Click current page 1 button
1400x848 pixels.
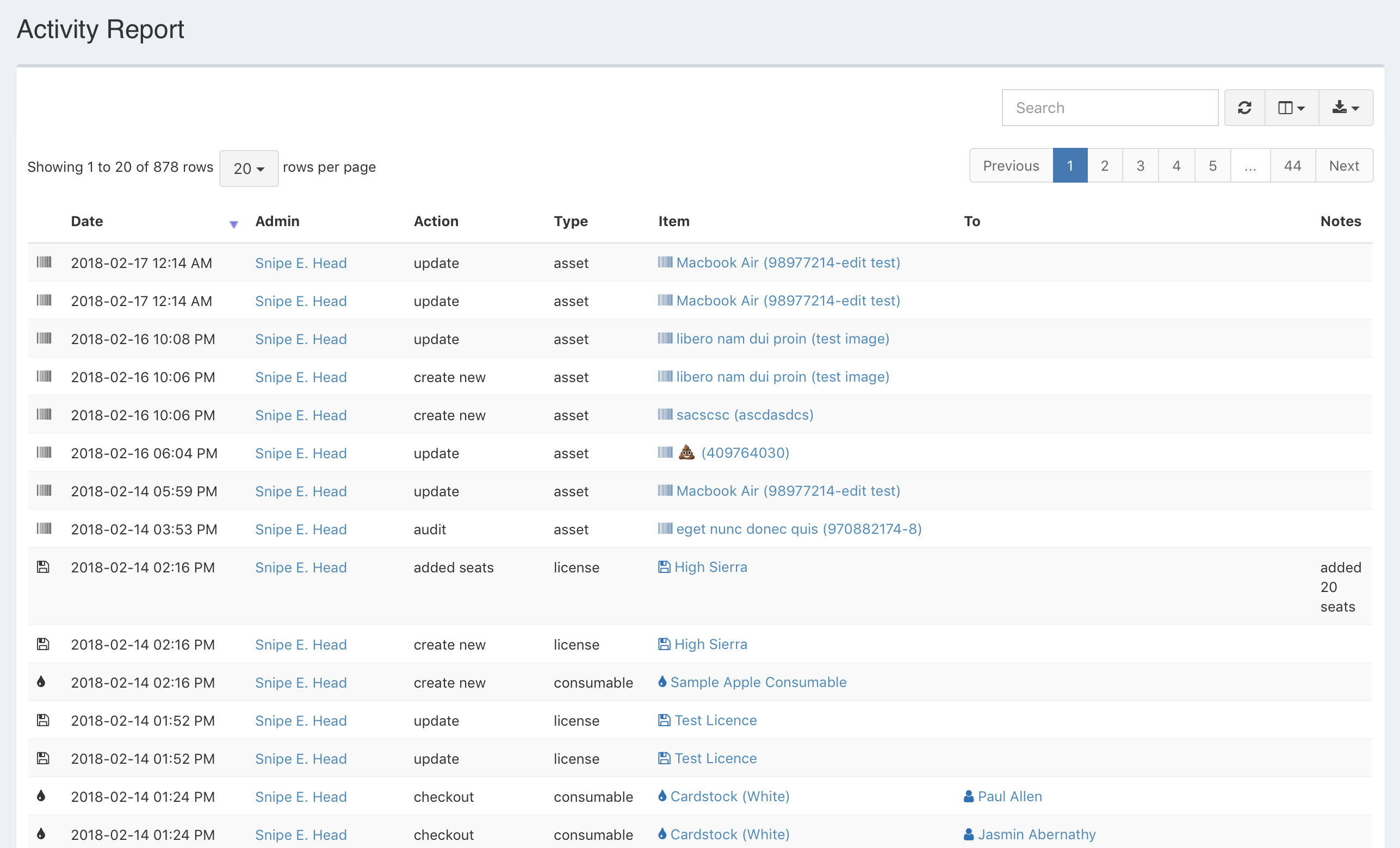click(1070, 166)
